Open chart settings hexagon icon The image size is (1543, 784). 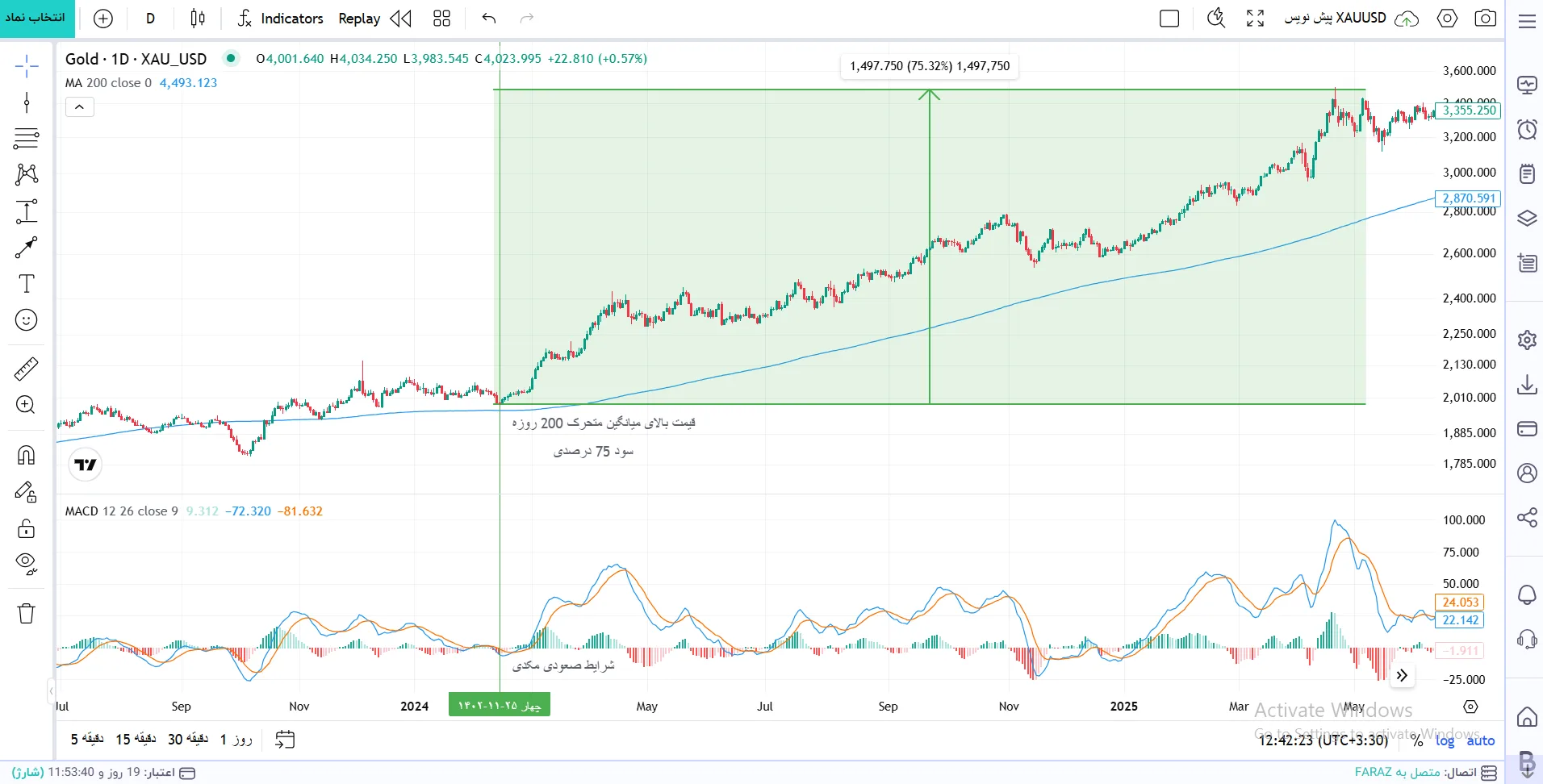(x=1448, y=19)
